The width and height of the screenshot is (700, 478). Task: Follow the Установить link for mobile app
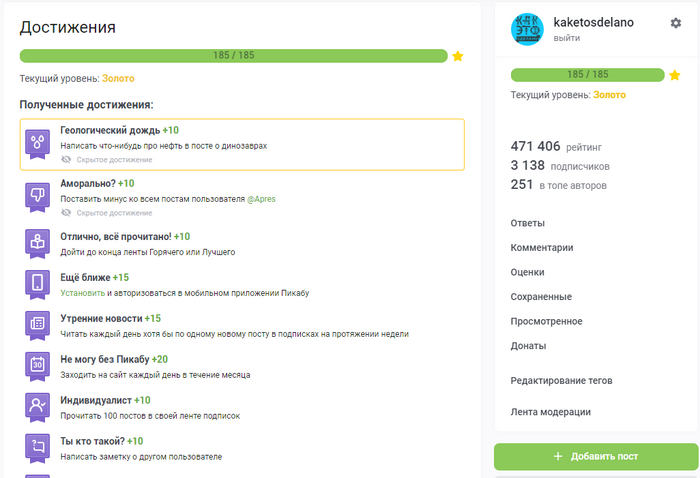(x=82, y=293)
